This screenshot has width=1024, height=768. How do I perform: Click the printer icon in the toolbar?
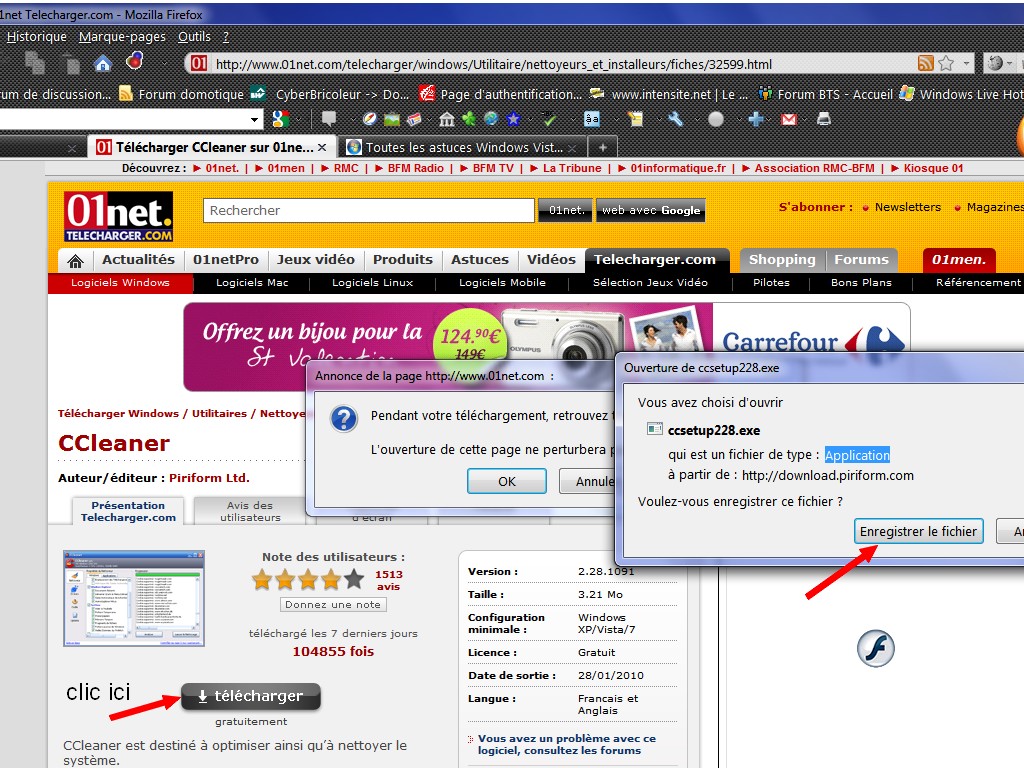click(823, 119)
